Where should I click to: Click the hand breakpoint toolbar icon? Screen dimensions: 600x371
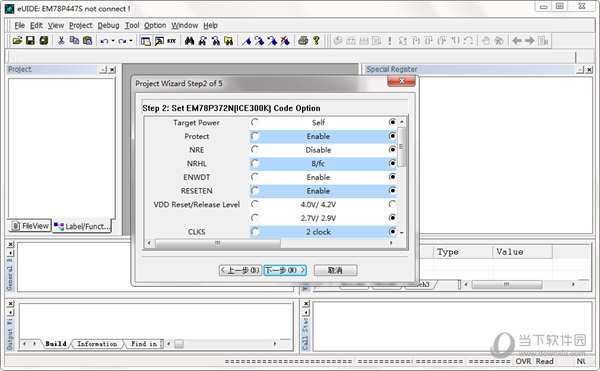pyautogui.click(x=486, y=41)
